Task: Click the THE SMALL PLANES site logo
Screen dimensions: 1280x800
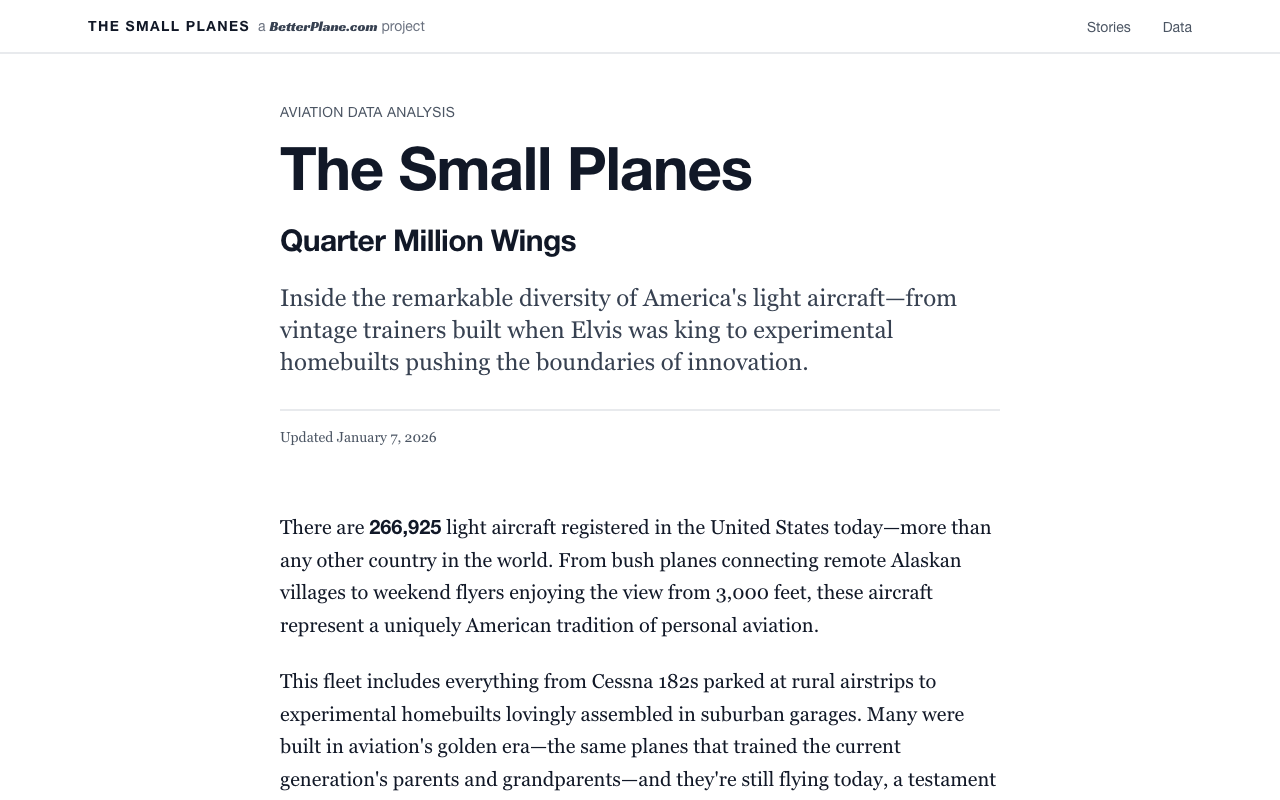Action: [168, 26]
